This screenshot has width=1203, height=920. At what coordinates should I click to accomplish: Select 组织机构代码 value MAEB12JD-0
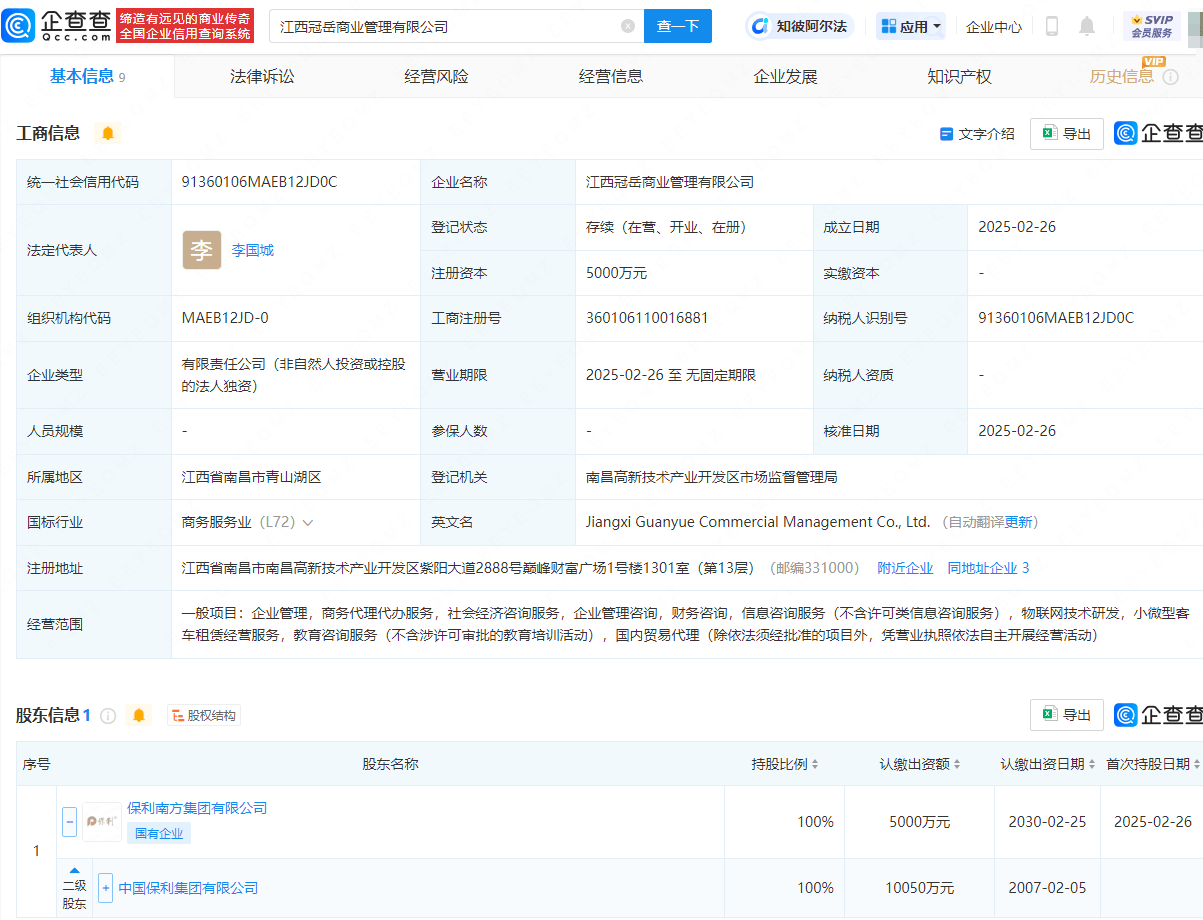pyautogui.click(x=225, y=318)
